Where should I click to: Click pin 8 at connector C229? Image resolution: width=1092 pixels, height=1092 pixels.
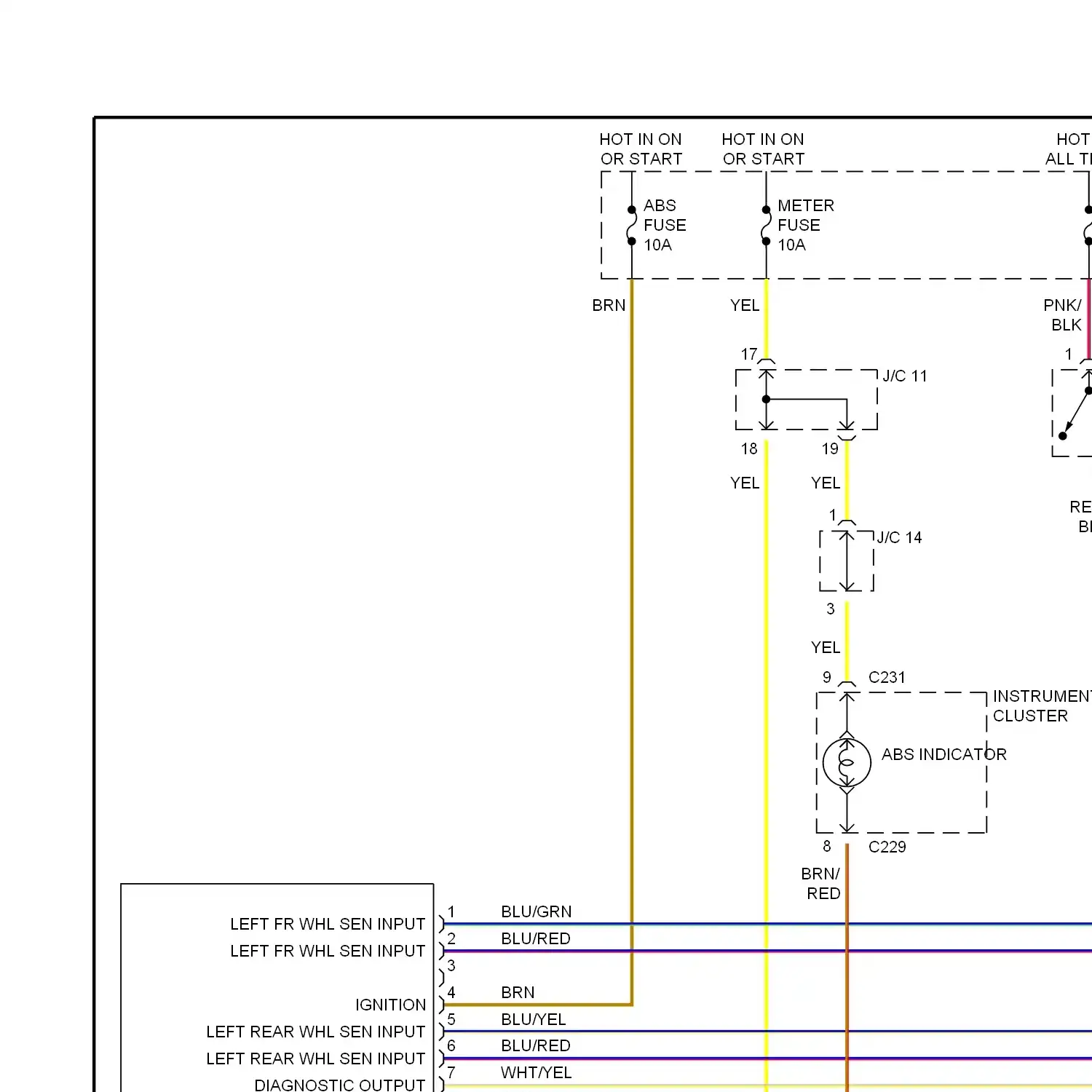tap(827, 847)
